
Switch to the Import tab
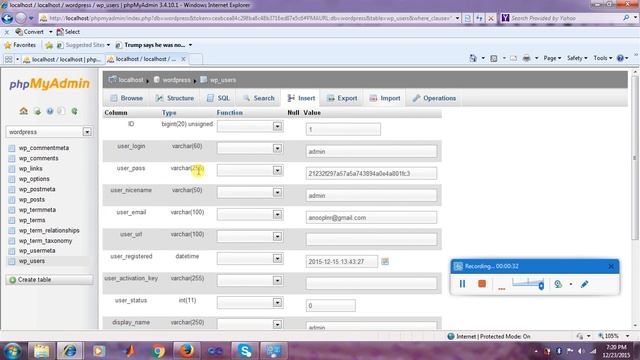[x=385, y=98]
